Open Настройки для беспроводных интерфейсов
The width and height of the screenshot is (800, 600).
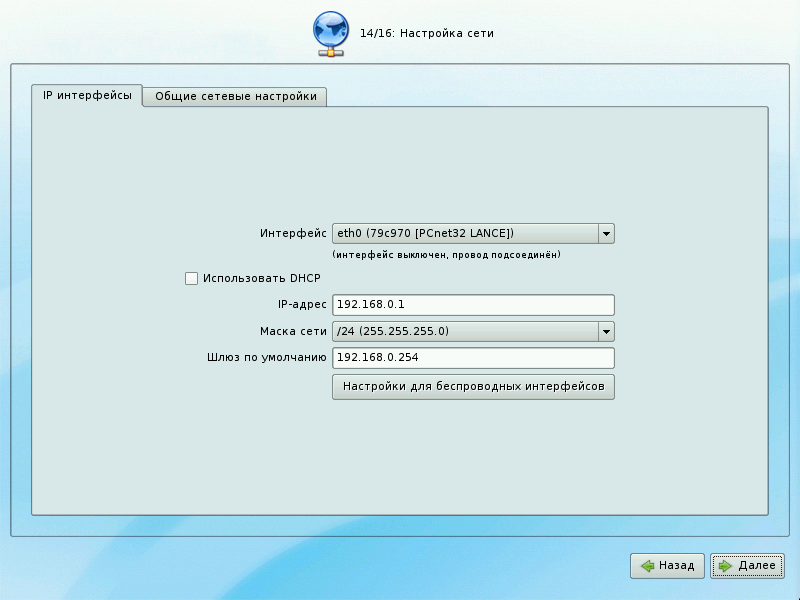(x=473, y=386)
